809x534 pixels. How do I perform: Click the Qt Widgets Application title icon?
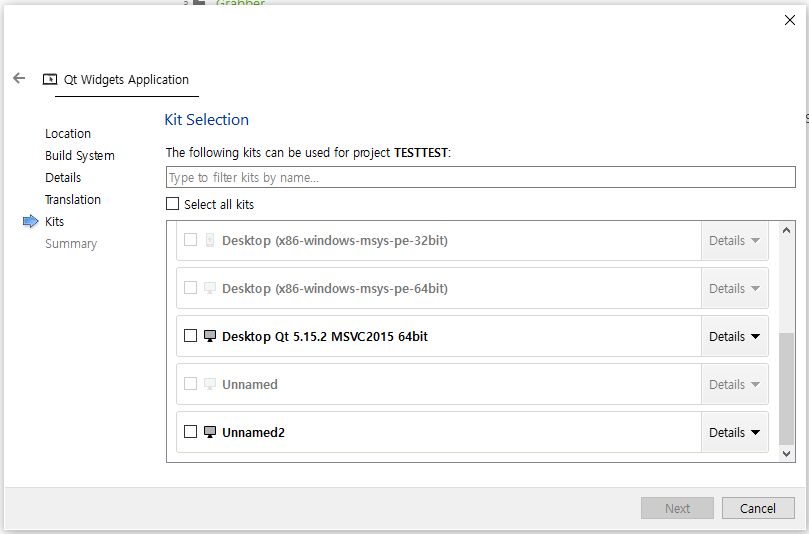click(50, 80)
